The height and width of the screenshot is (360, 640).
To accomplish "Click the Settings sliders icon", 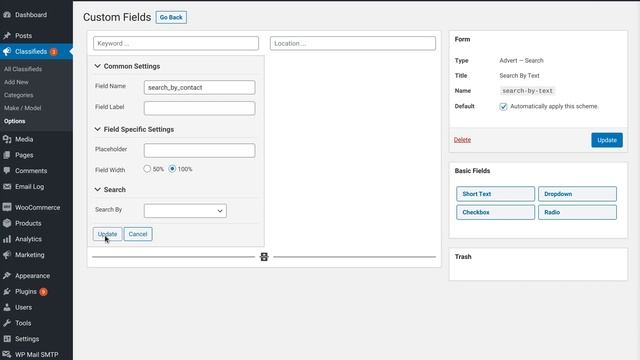I will (x=7, y=339).
